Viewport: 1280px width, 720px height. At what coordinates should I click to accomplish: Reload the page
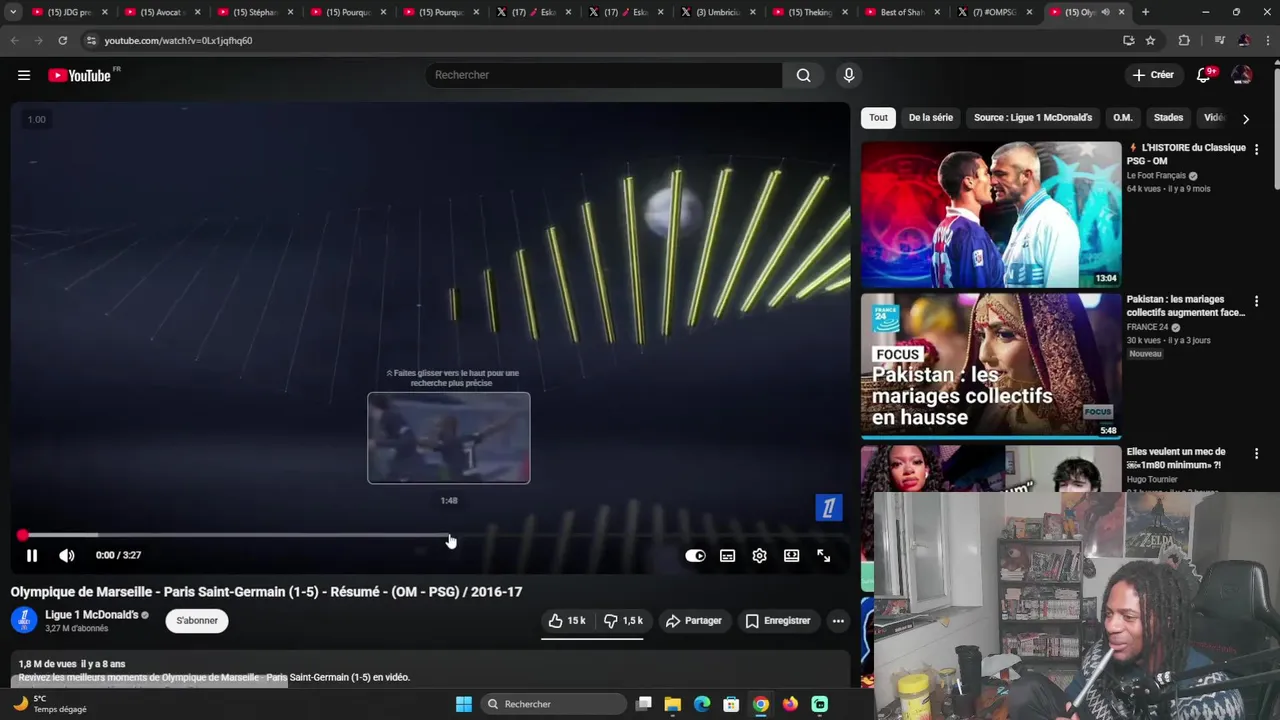pyautogui.click(x=62, y=41)
